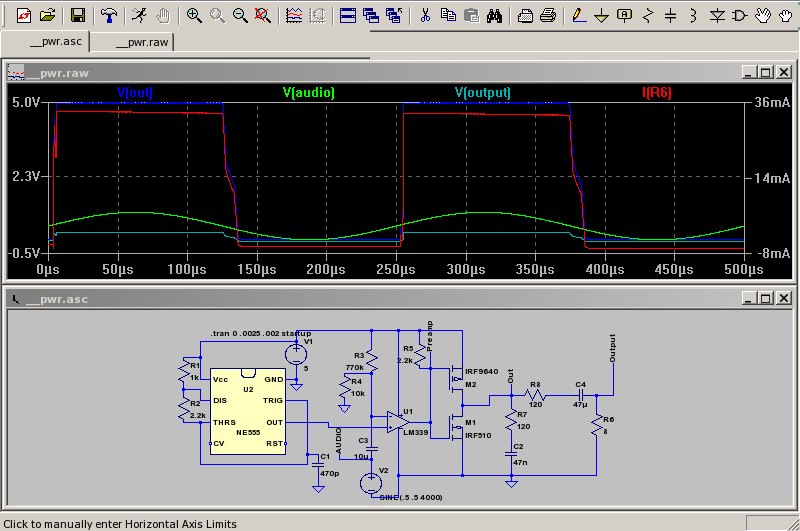800x531 pixels.
Task: Click the C4 47µ capacitor value
Action: [581, 404]
